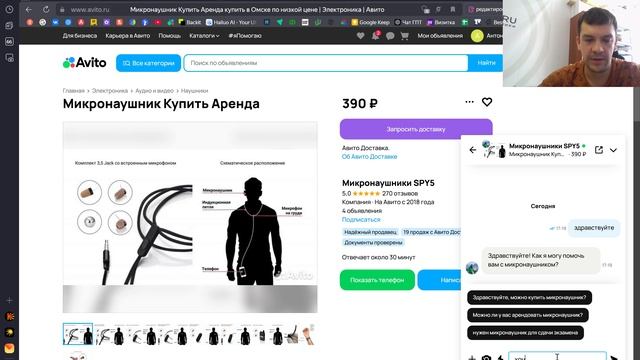Open the Главная breadcrumb link
Screen dimensions: 640x360
(x=73, y=91)
